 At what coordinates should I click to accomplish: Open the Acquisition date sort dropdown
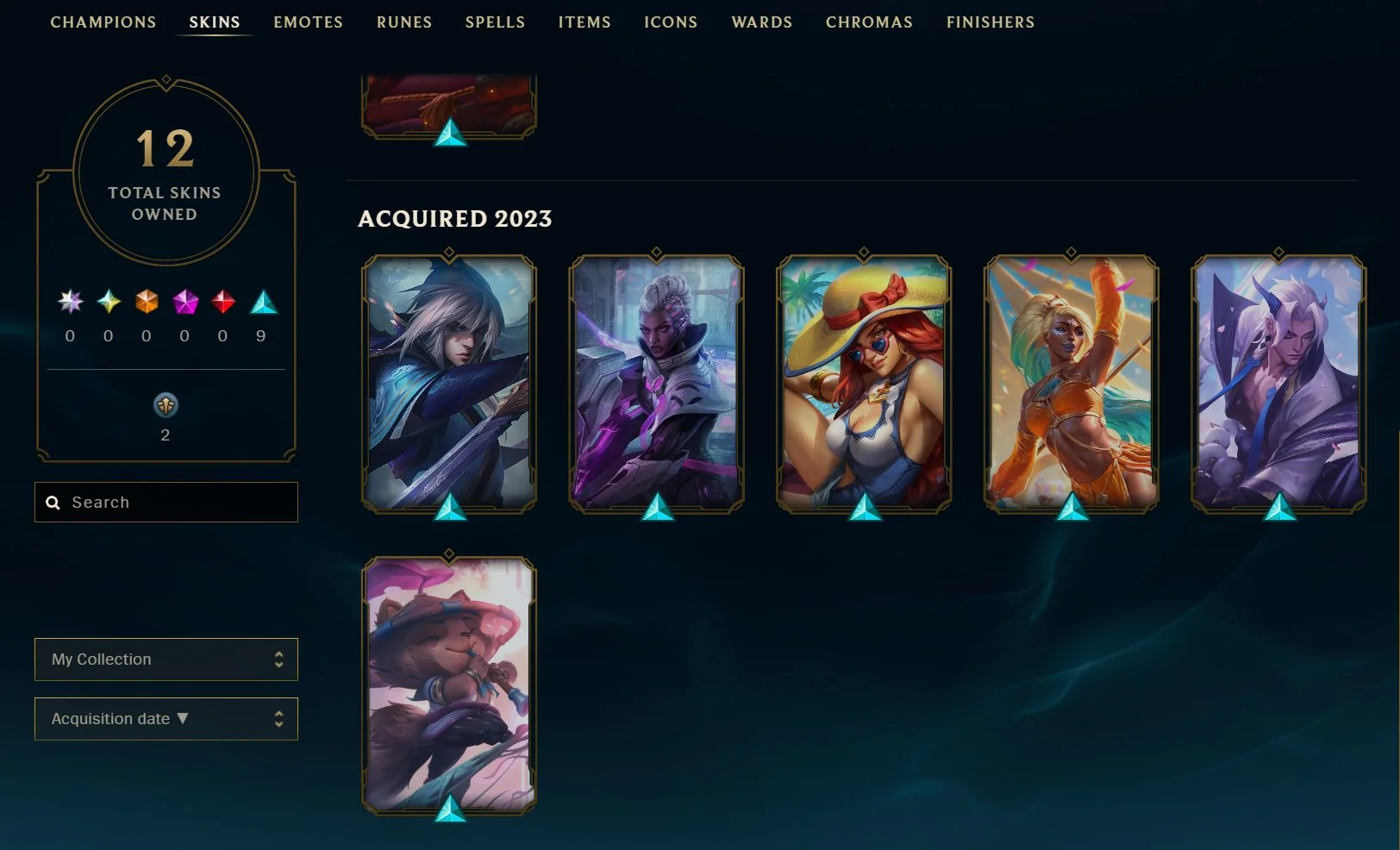click(x=166, y=719)
